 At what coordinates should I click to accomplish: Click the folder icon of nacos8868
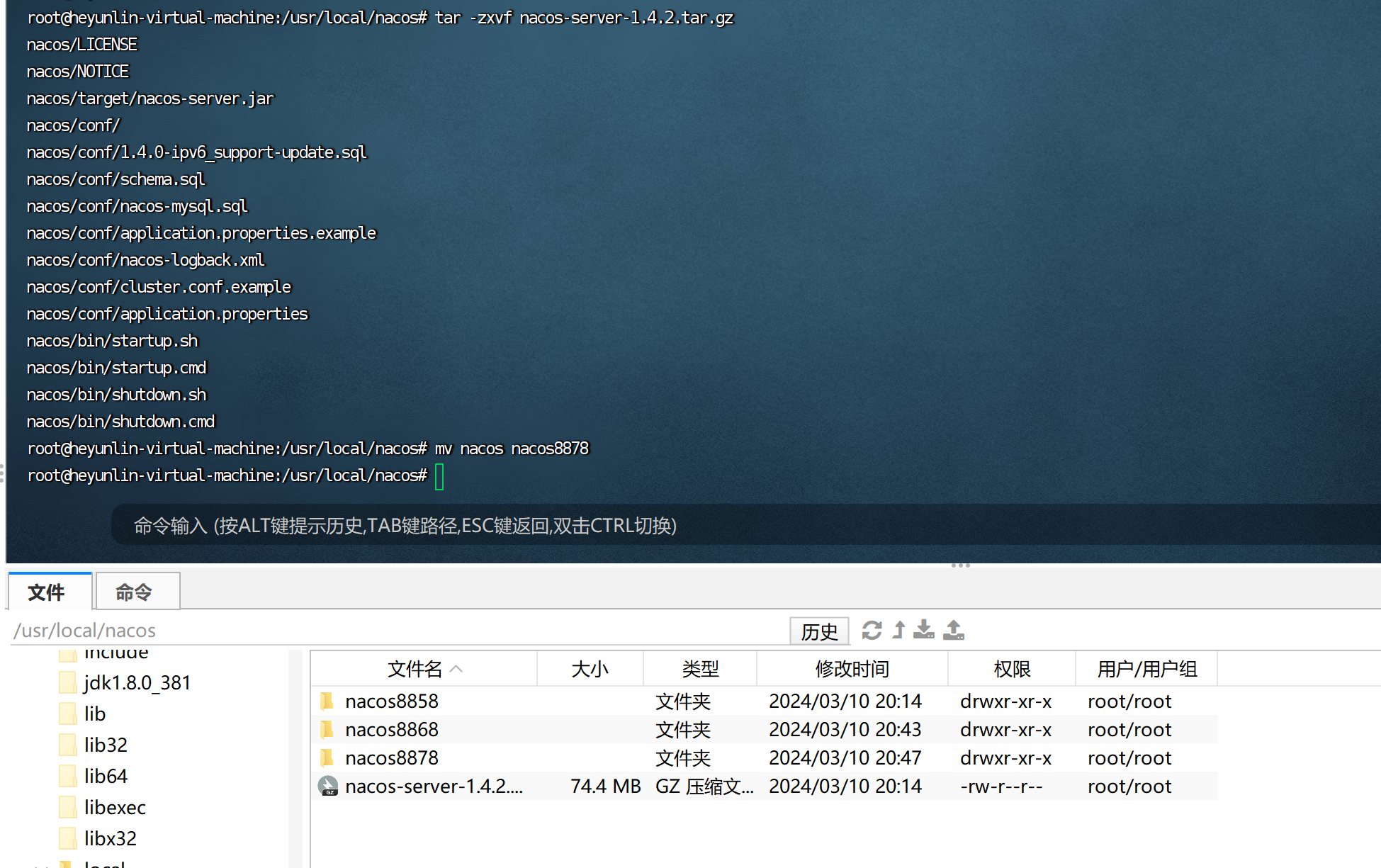(327, 730)
